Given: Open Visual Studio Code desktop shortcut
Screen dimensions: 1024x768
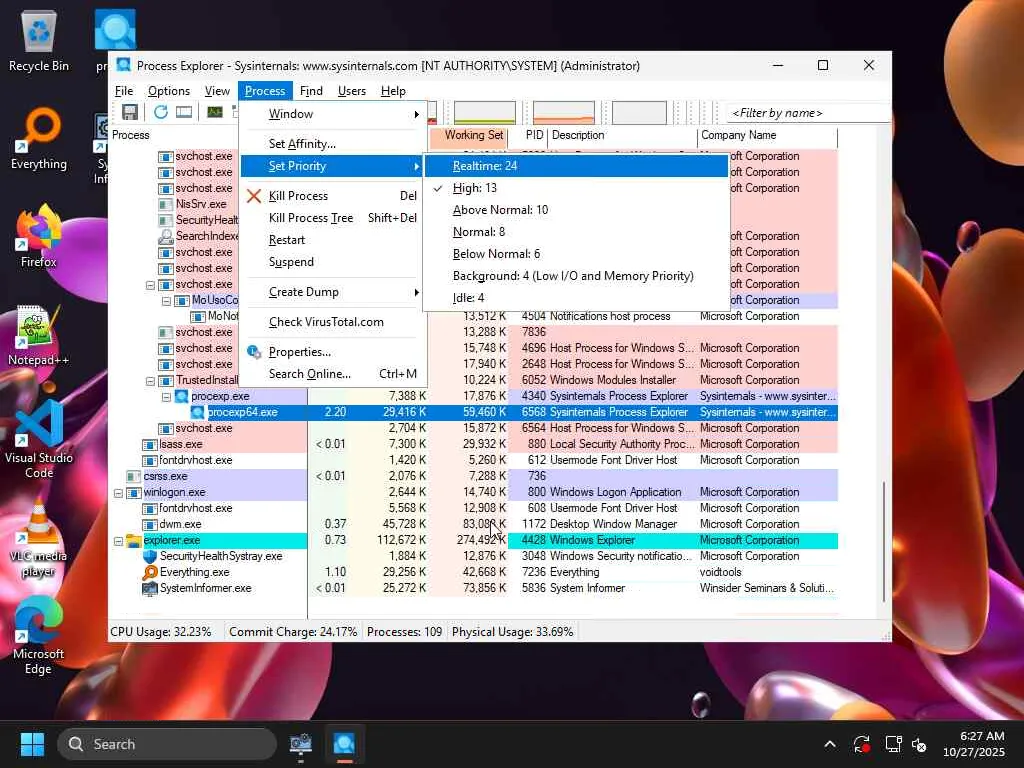Looking at the screenshot, I should 39,440.
